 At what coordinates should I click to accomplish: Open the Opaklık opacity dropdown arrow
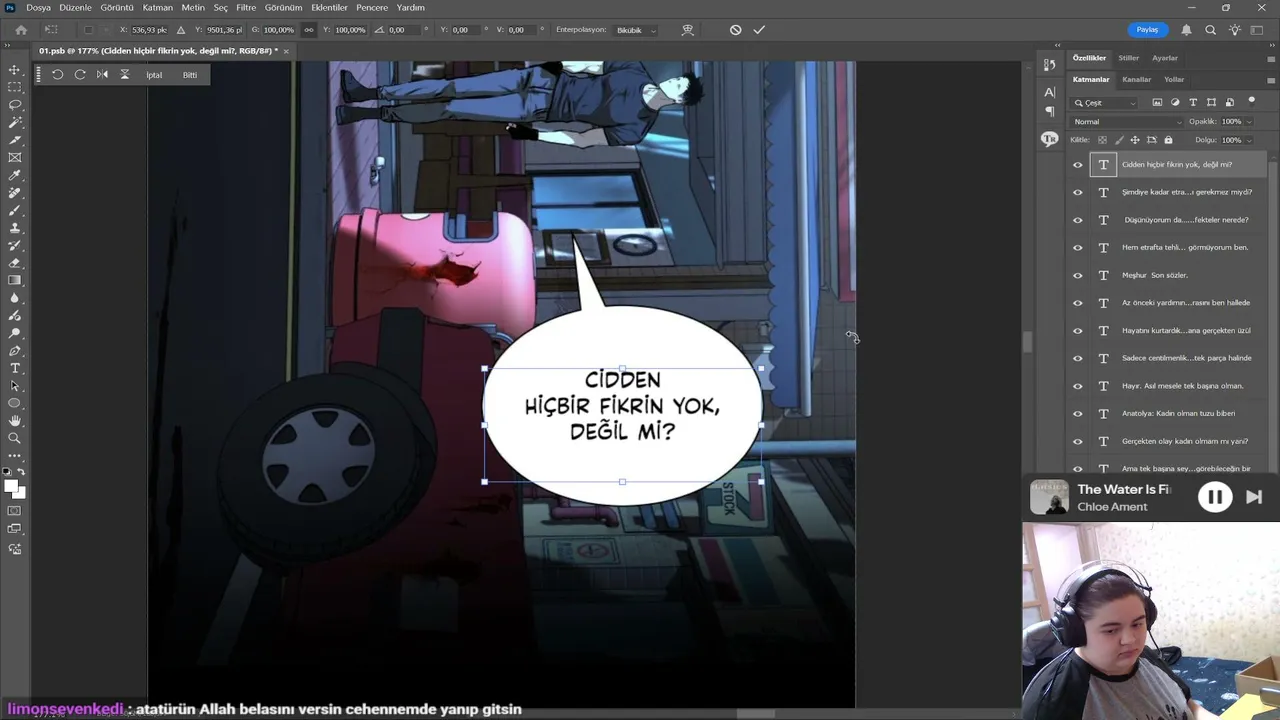[x=1249, y=122]
